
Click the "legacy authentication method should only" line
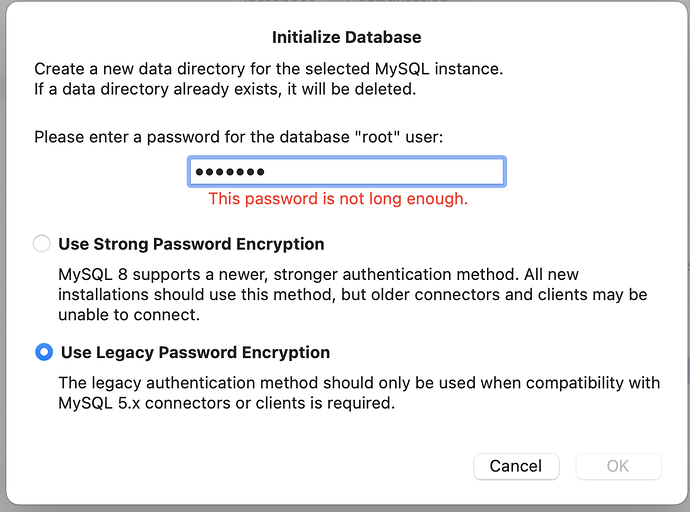[359, 383]
